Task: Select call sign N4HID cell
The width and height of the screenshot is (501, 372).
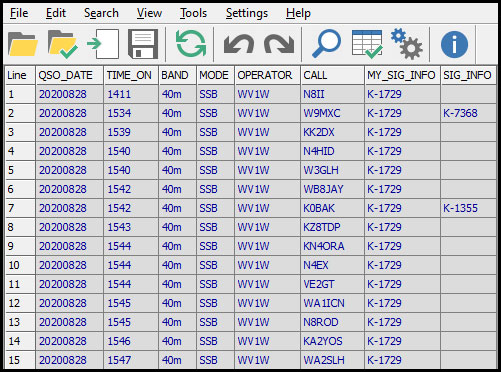Action: [333, 151]
